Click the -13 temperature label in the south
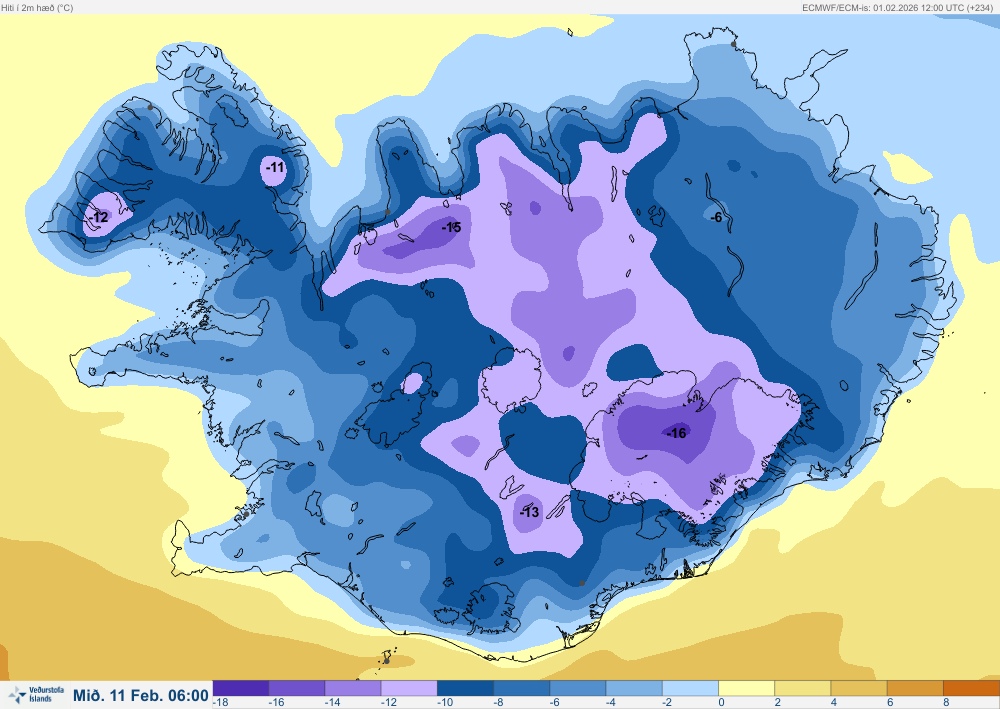 tap(529, 512)
